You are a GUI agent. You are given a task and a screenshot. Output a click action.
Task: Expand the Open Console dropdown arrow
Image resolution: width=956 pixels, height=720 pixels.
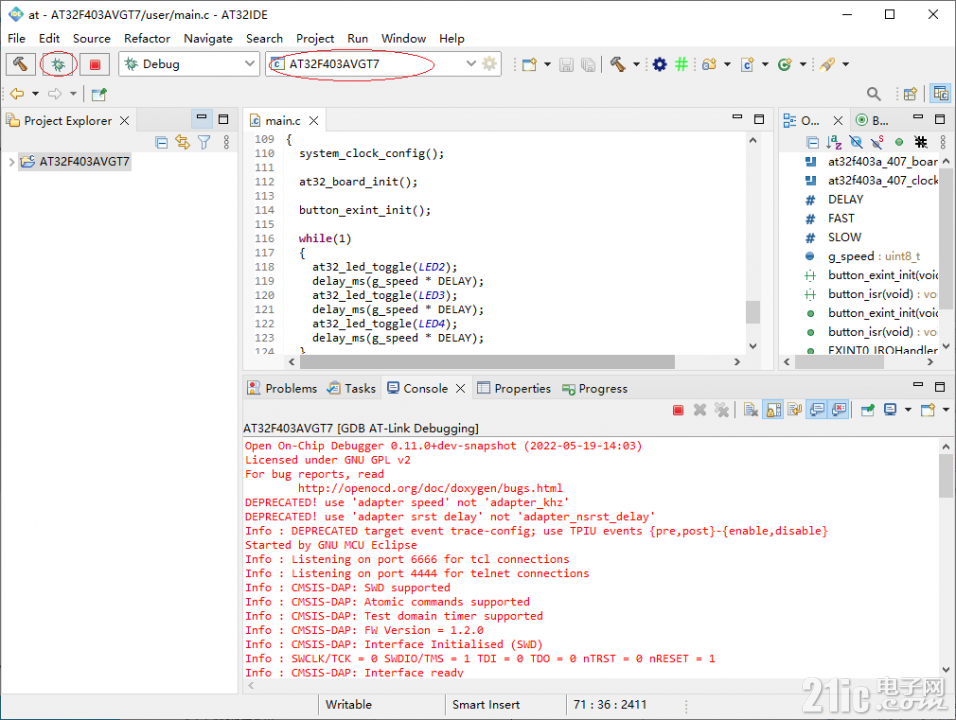point(946,410)
